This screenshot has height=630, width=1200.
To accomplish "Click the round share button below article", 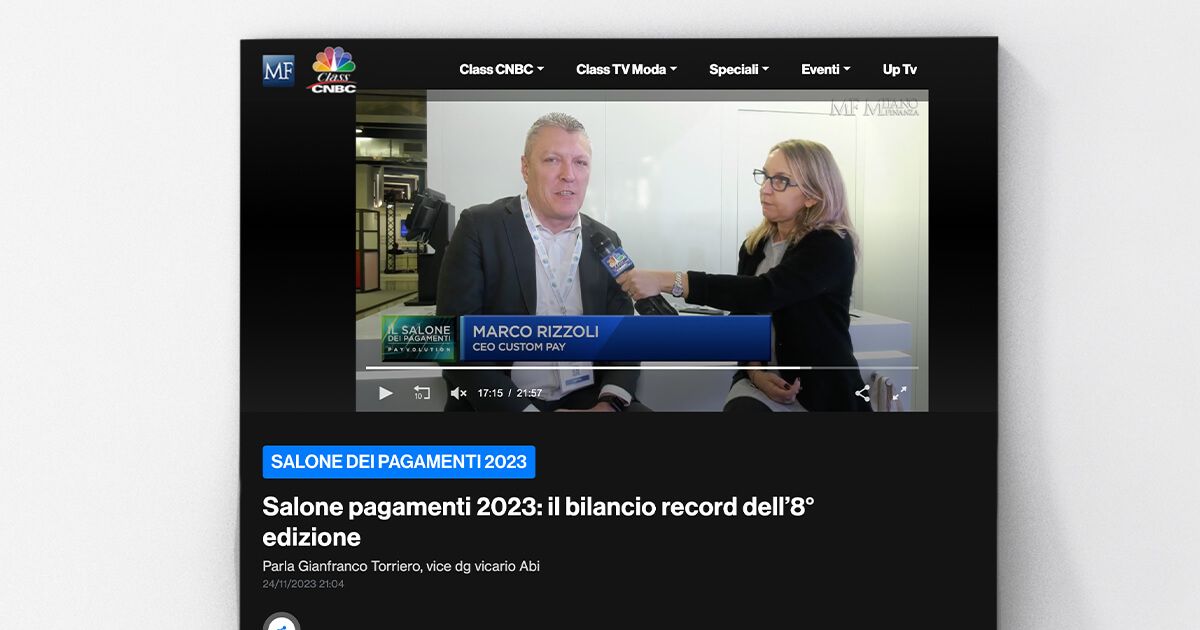I will pyautogui.click(x=281, y=622).
